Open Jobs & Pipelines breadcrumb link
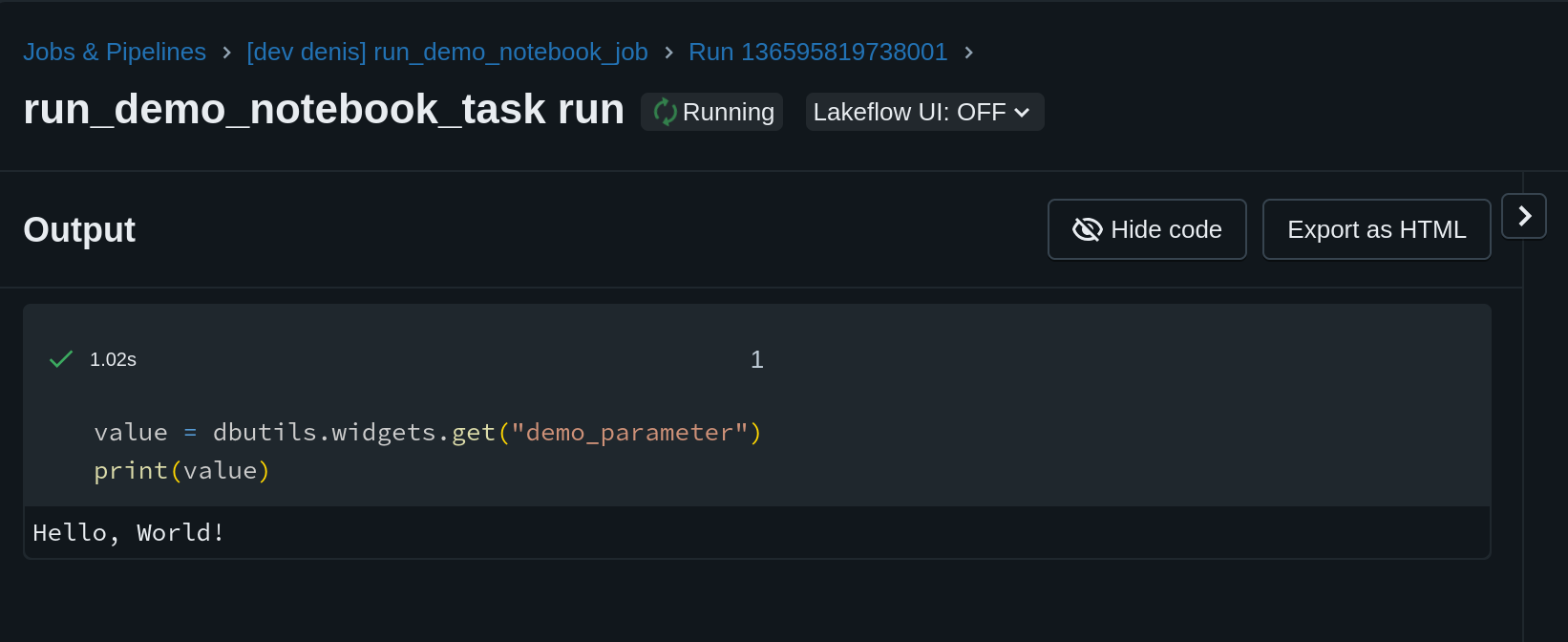Screen dimensions: 1568x642 [x=115, y=52]
